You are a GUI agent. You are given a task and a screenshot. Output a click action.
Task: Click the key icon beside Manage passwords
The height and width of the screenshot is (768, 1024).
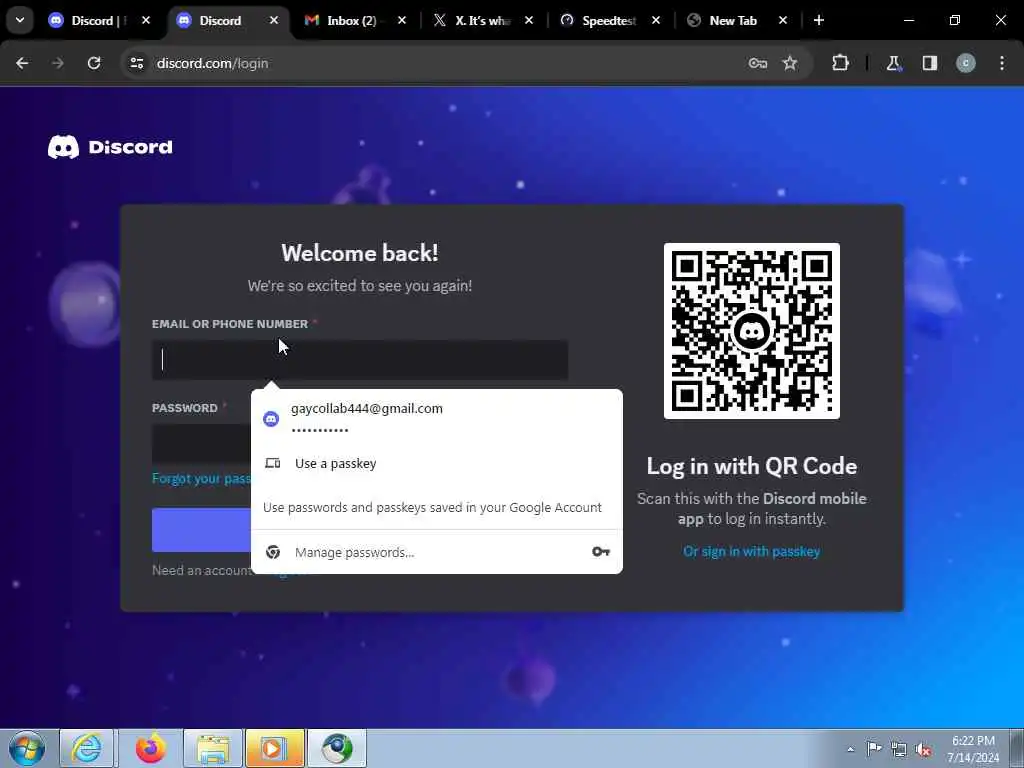point(601,552)
